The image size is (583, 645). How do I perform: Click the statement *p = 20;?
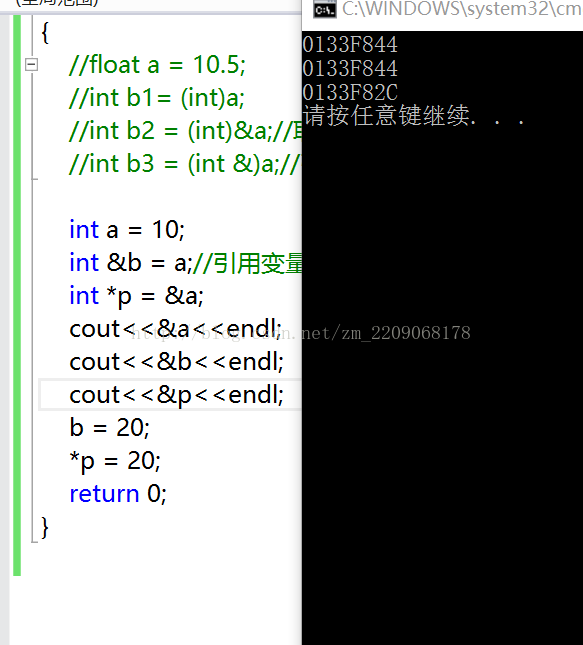tap(115, 461)
